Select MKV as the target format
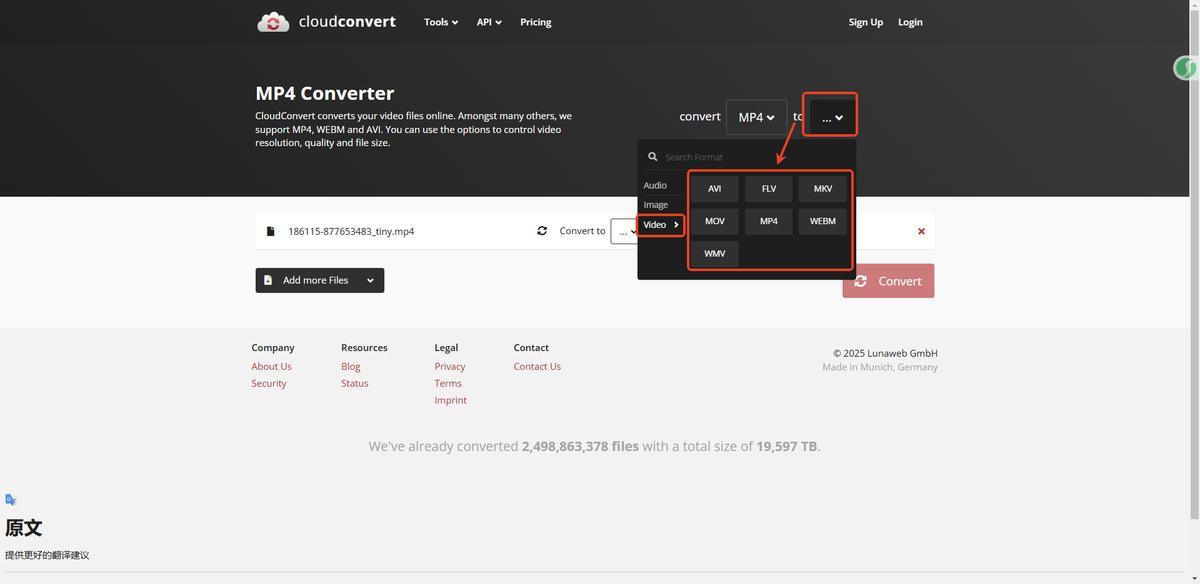Screen dimensions: 1200x584 [x=822, y=189]
